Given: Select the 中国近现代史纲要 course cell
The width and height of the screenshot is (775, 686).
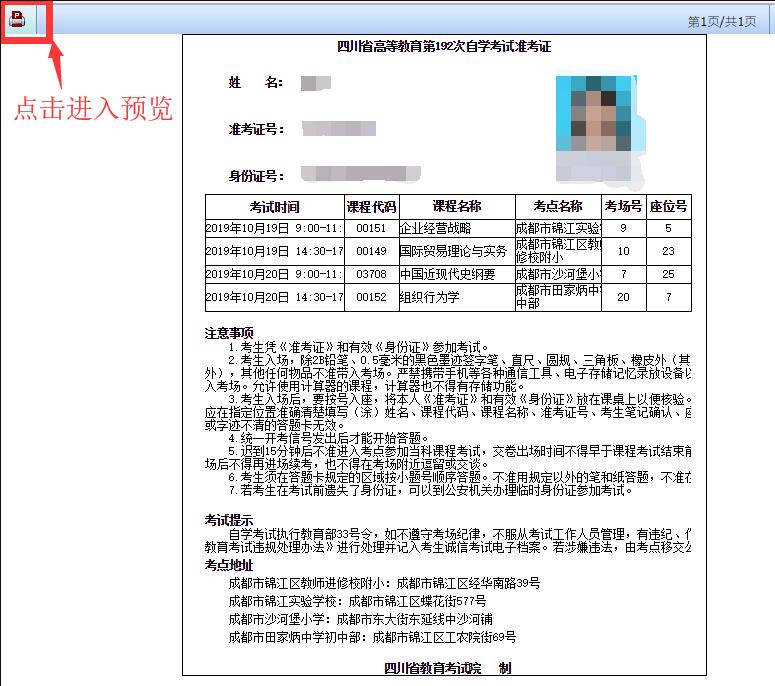Looking at the screenshot, I should (447, 274).
